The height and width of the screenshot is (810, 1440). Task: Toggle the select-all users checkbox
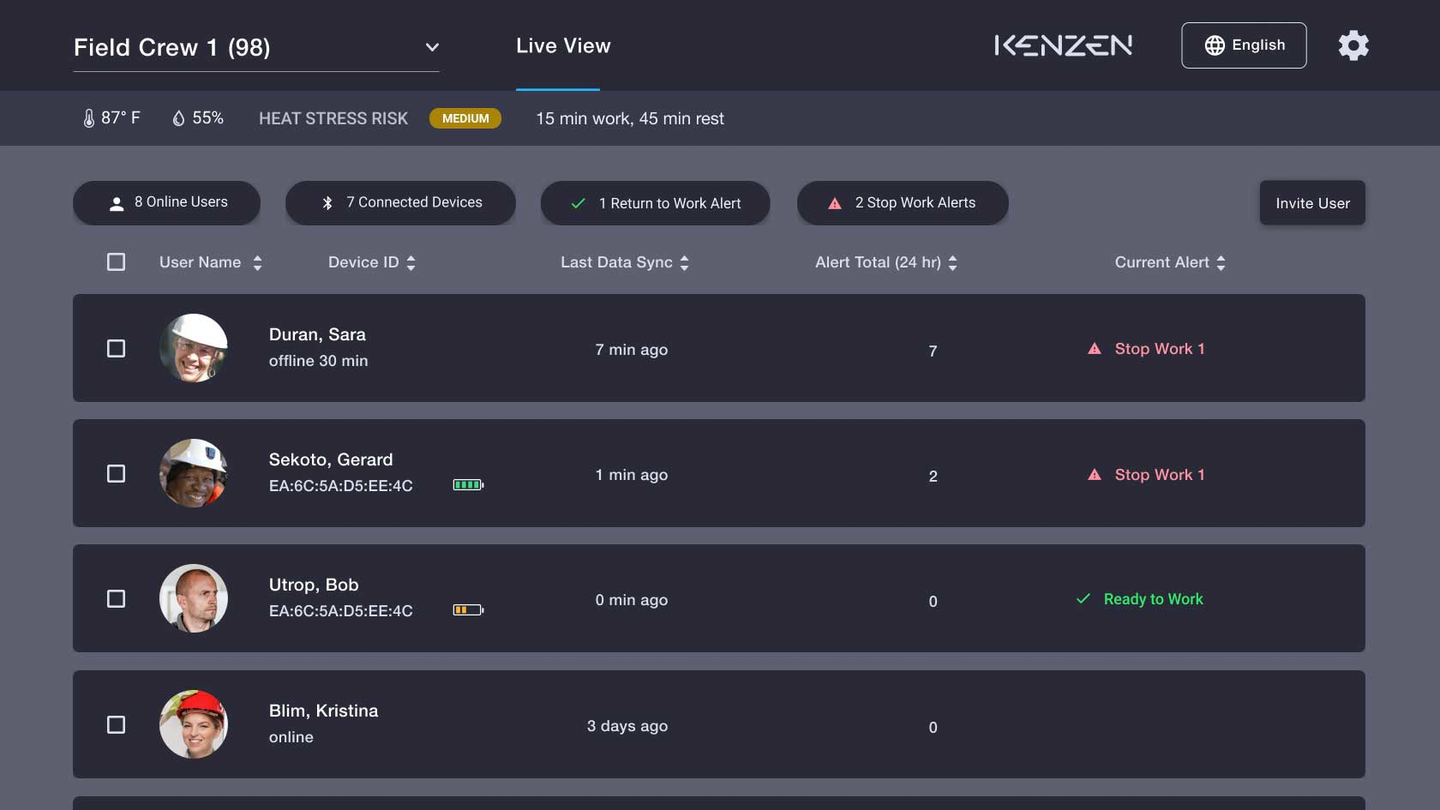[x=116, y=262]
